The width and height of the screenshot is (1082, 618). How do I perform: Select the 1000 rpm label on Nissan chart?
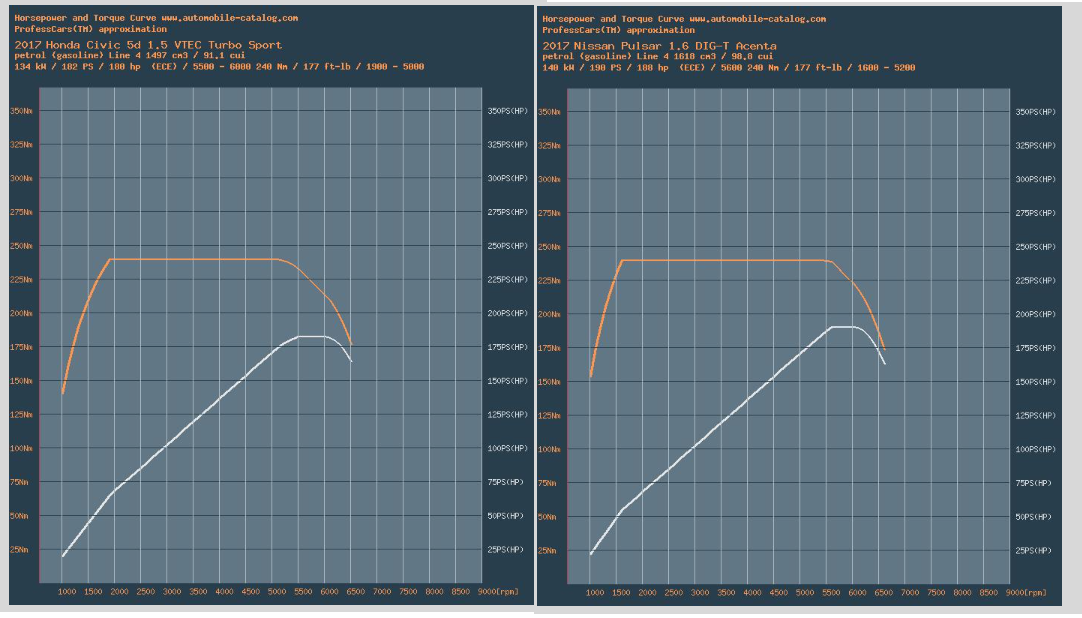[x=594, y=593]
